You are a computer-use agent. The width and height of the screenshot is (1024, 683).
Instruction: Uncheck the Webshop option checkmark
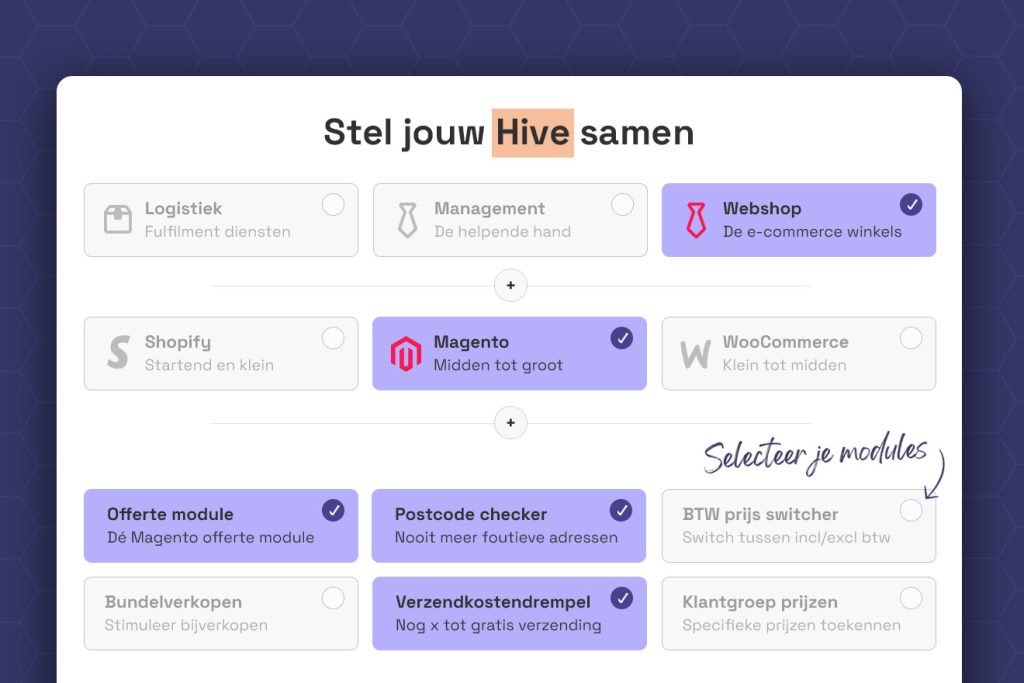pos(911,205)
